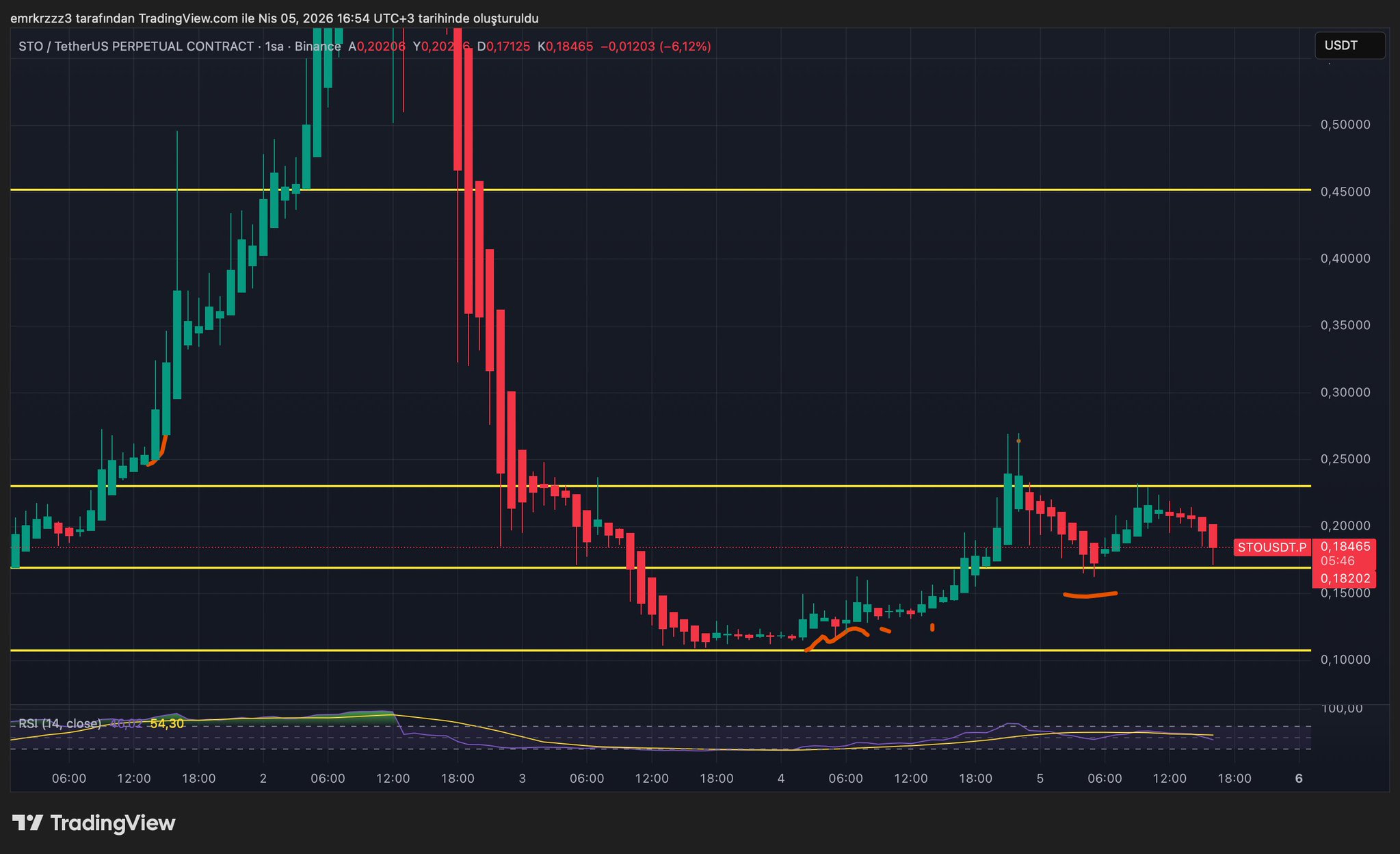This screenshot has width=1400, height=854.
Task: Click date label 3 on the time axis
Action: pyautogui.click(x=523, y=778)
